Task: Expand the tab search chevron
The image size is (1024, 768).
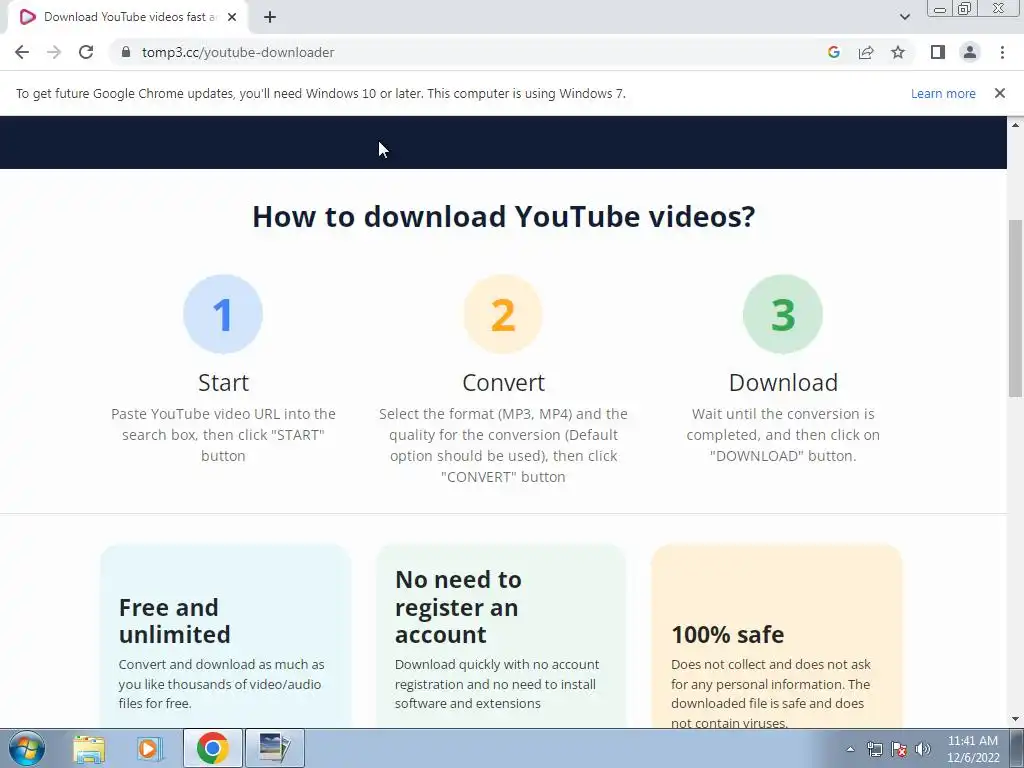Action: [904, 17]
